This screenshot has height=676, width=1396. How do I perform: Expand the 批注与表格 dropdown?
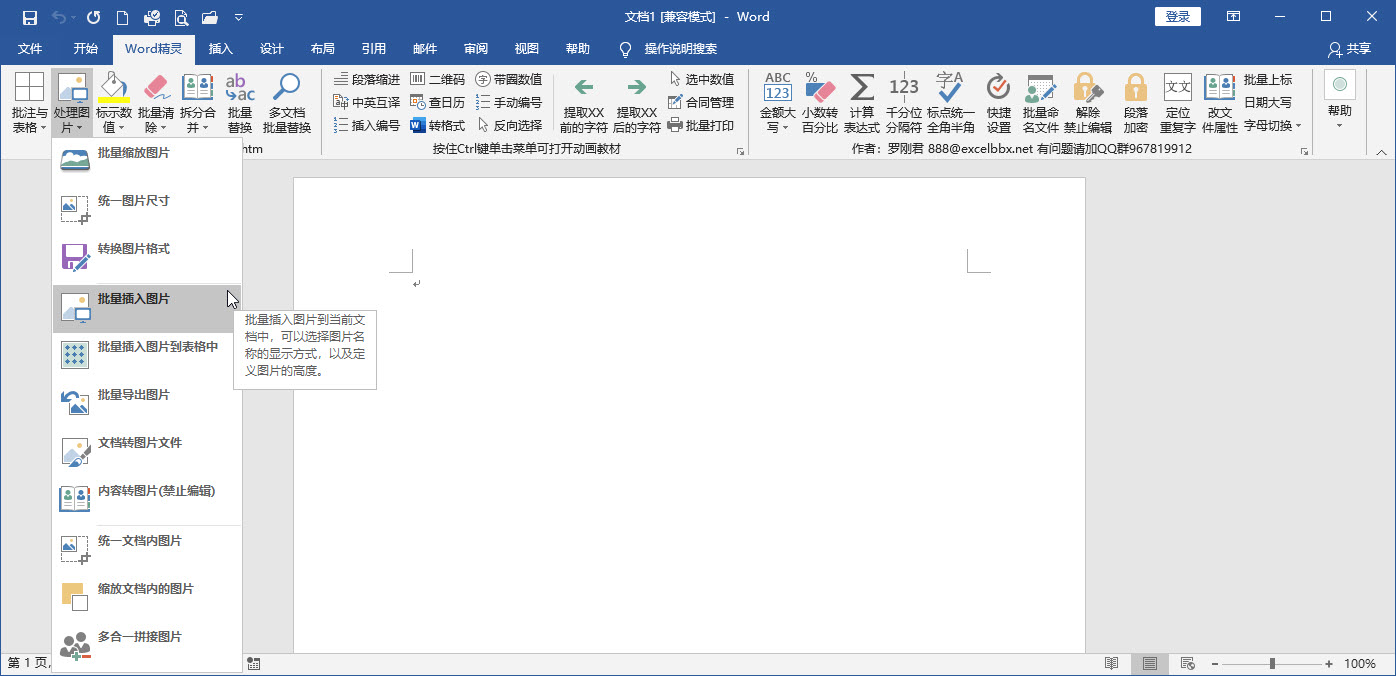coord(29,104)
